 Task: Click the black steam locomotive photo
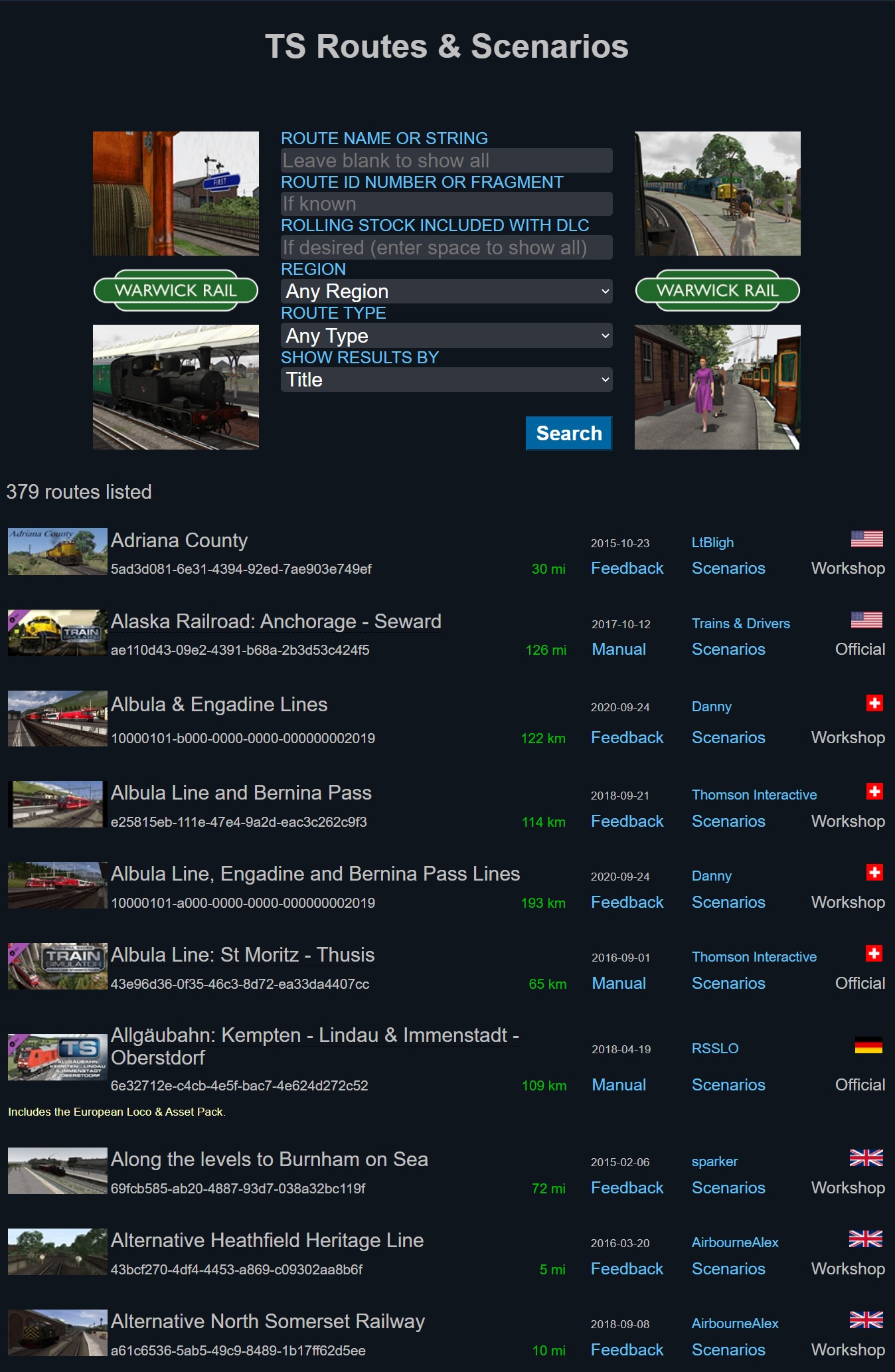(176, 387)
